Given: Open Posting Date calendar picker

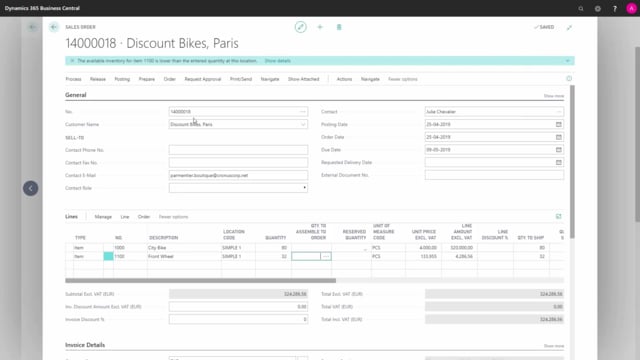Looking at the screenshot, I should (x=558, y=124).
